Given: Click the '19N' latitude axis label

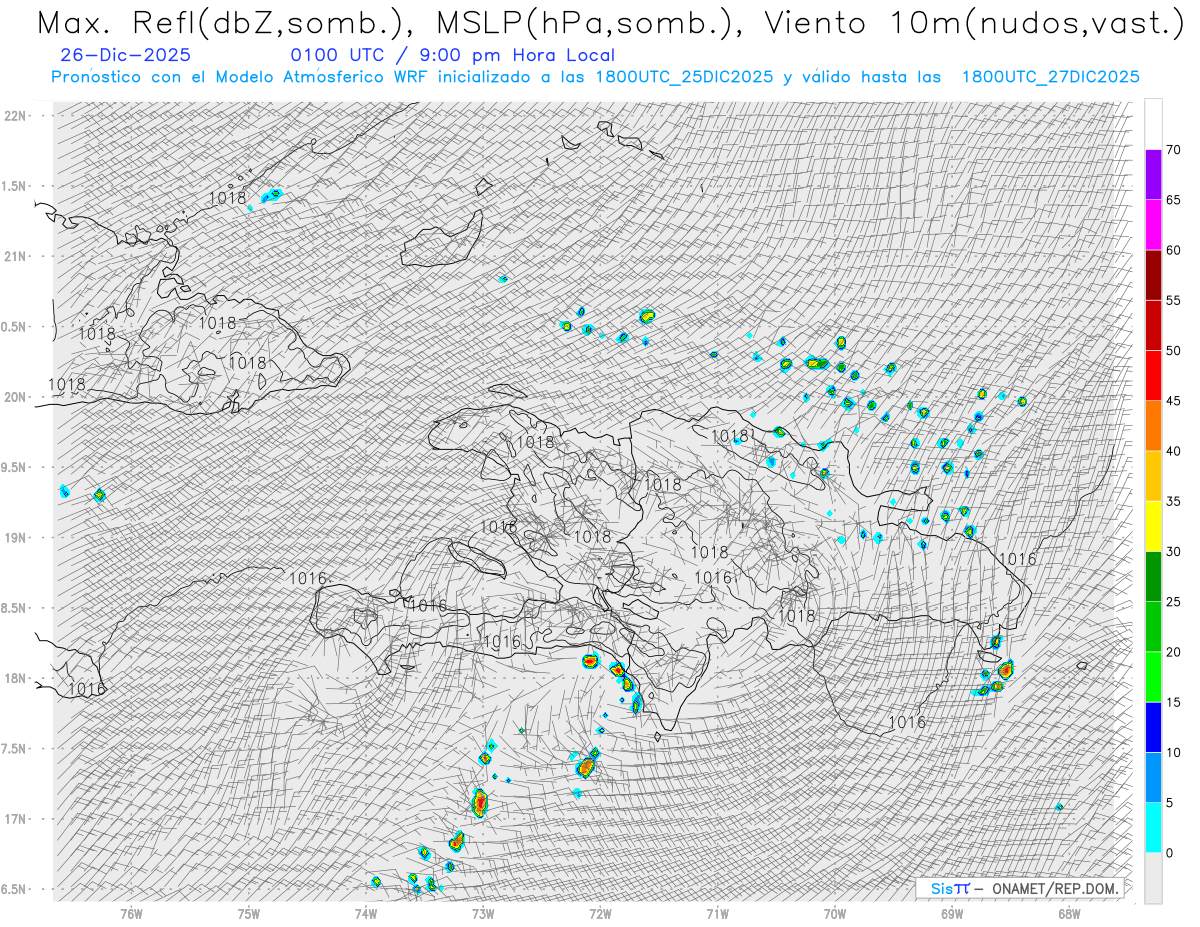Looking at the screenshot, I should [x=15, y=537].
